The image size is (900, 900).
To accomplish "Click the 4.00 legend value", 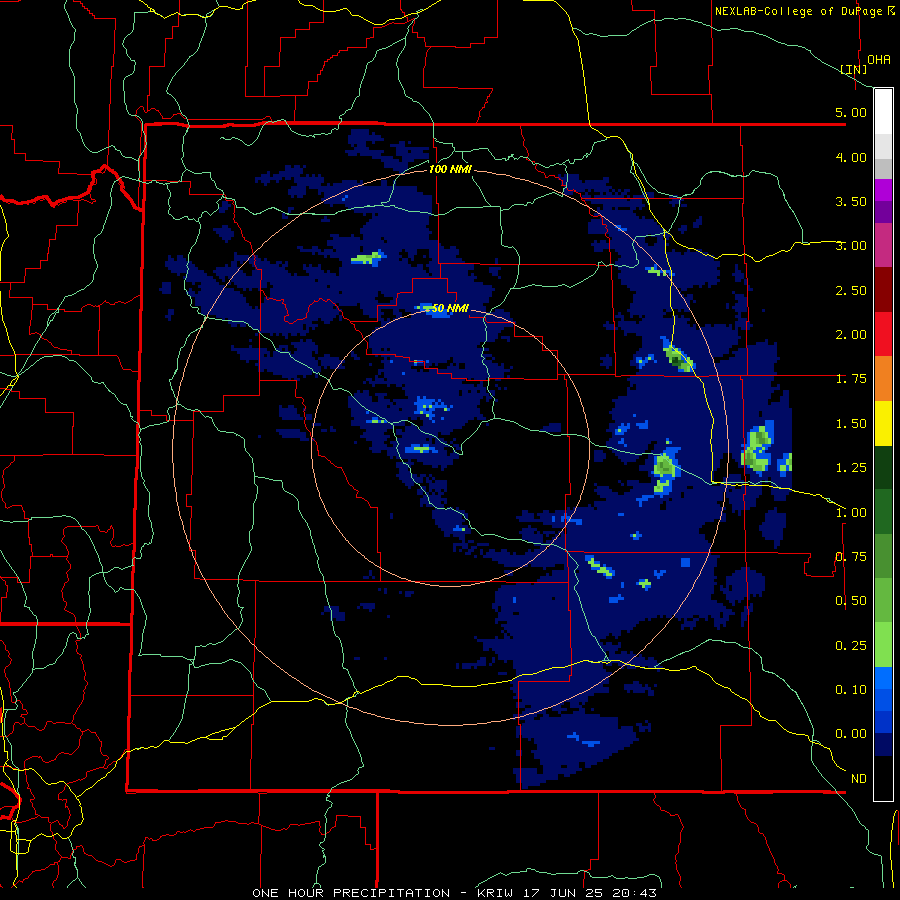I will coord(851,157).
